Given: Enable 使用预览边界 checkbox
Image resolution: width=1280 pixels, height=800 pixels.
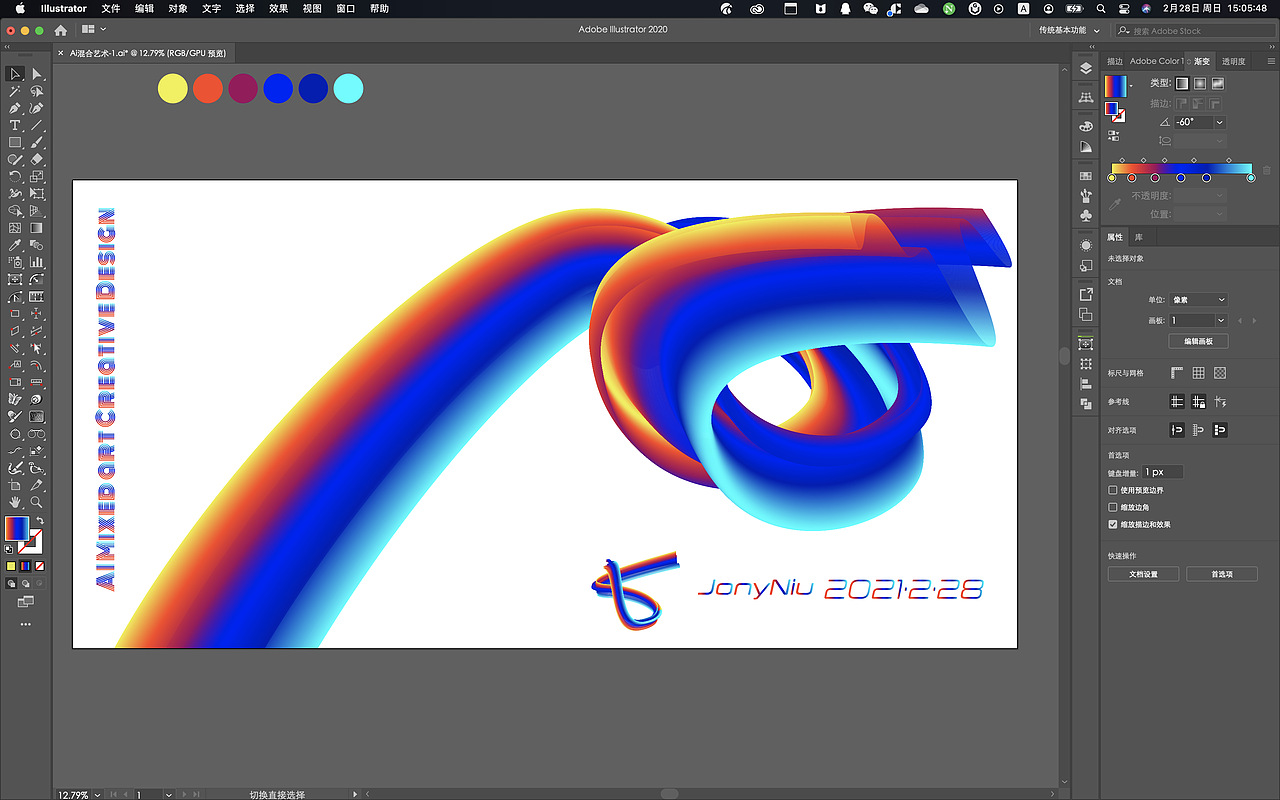Looking at the screenshot, I should pos(1113,490).
